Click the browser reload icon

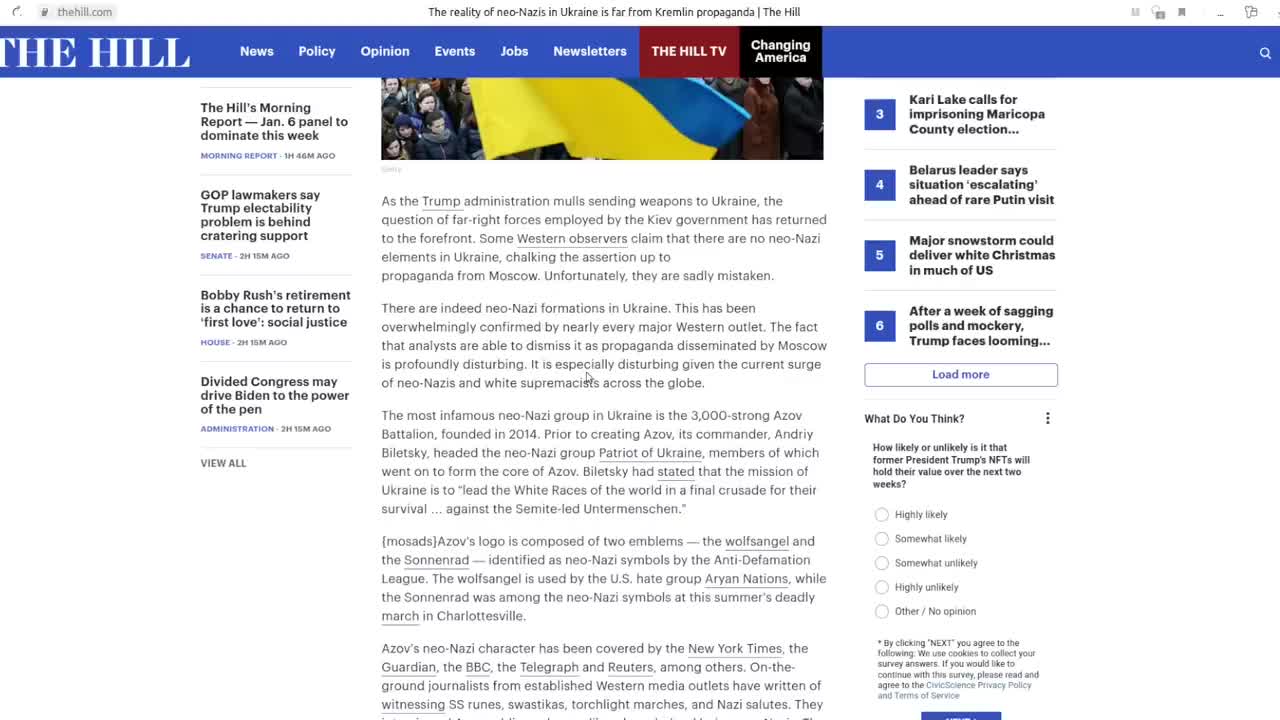click(17, 12)
